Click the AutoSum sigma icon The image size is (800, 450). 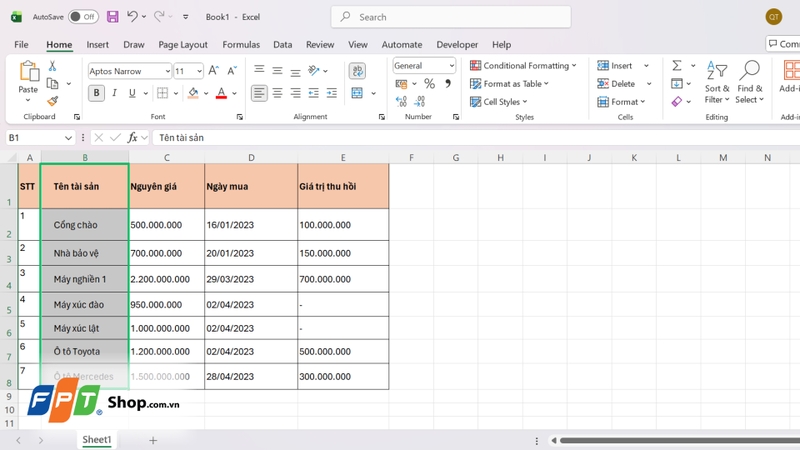coord(677,65)
